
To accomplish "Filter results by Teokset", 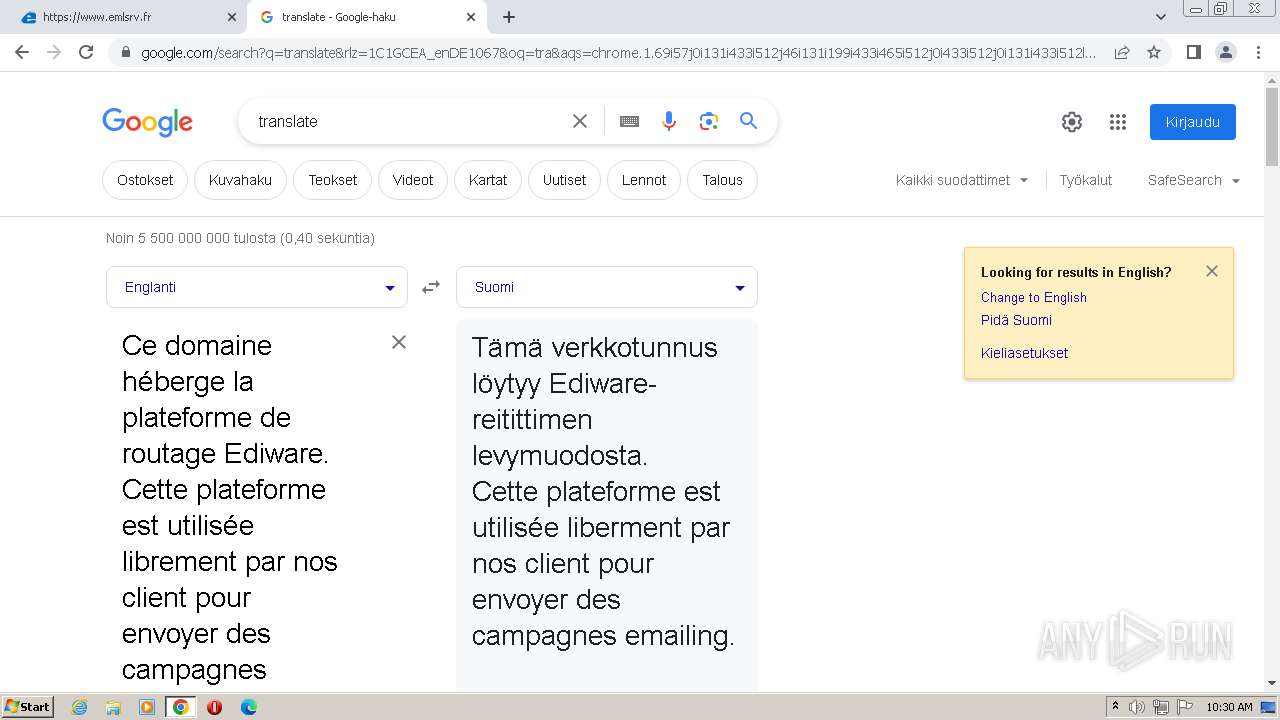I will (333, 180).
